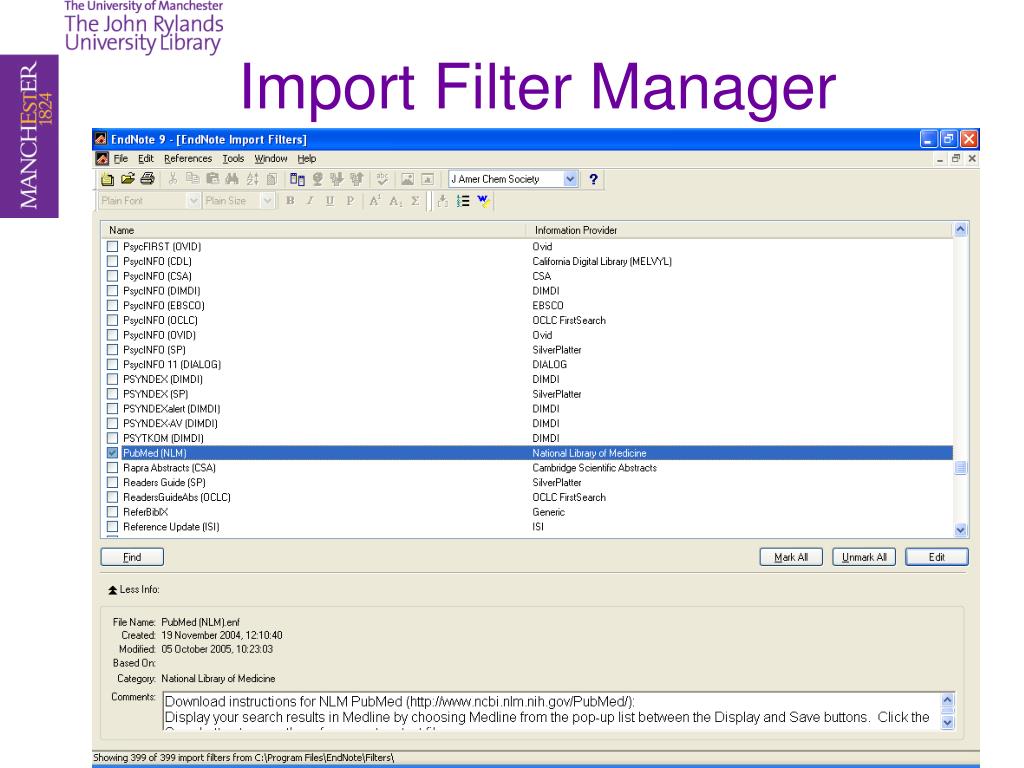Click the filter list scrollbar thumb
1024x768 pixels.
pyautogui.click(x=960, y=468)
